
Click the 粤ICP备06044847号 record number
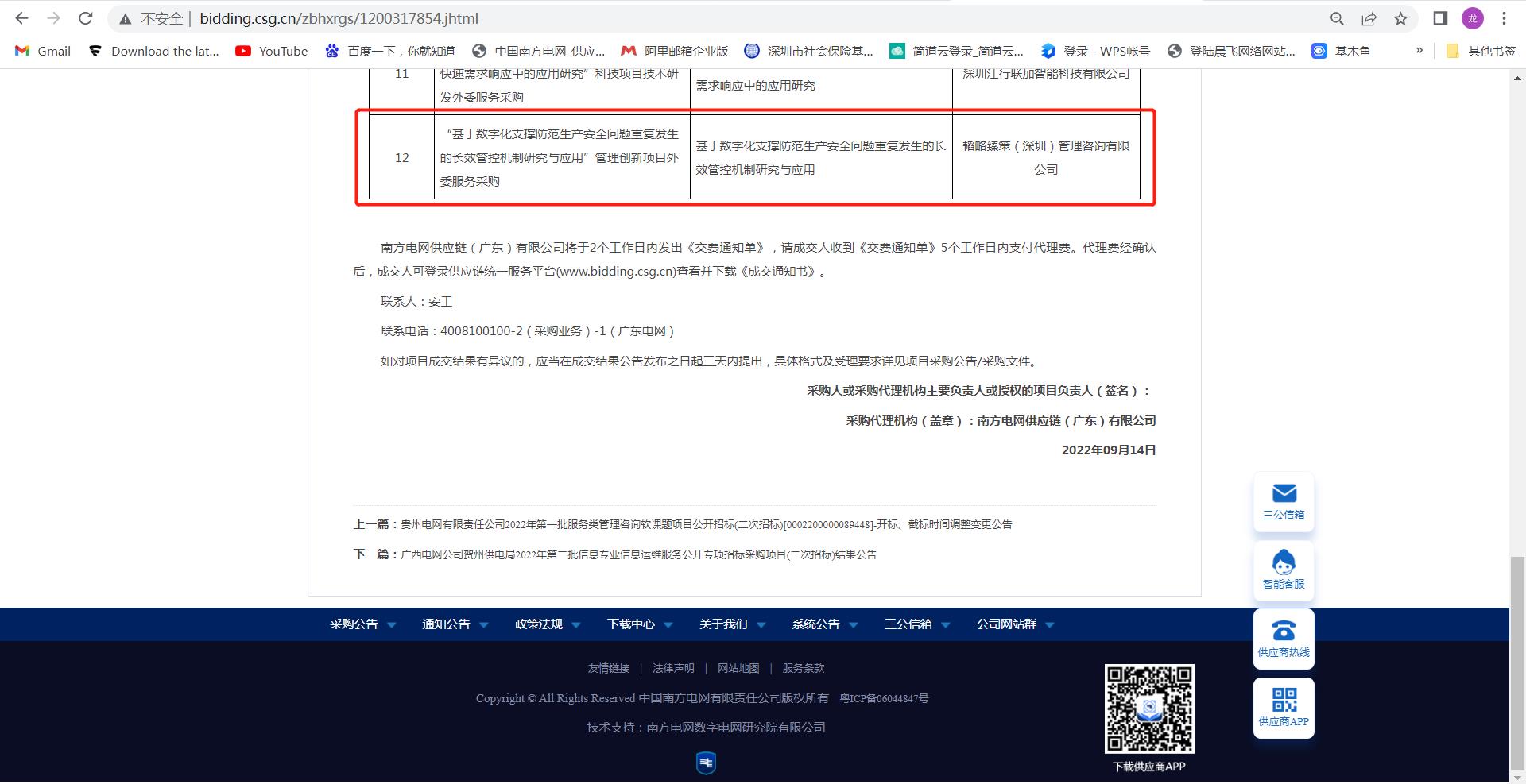884,698
